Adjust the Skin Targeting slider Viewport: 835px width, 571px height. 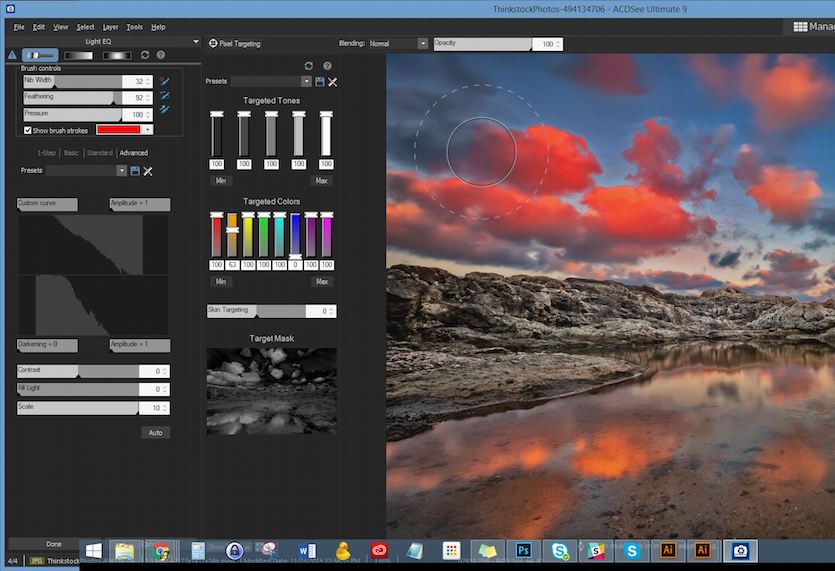[257, 311]
